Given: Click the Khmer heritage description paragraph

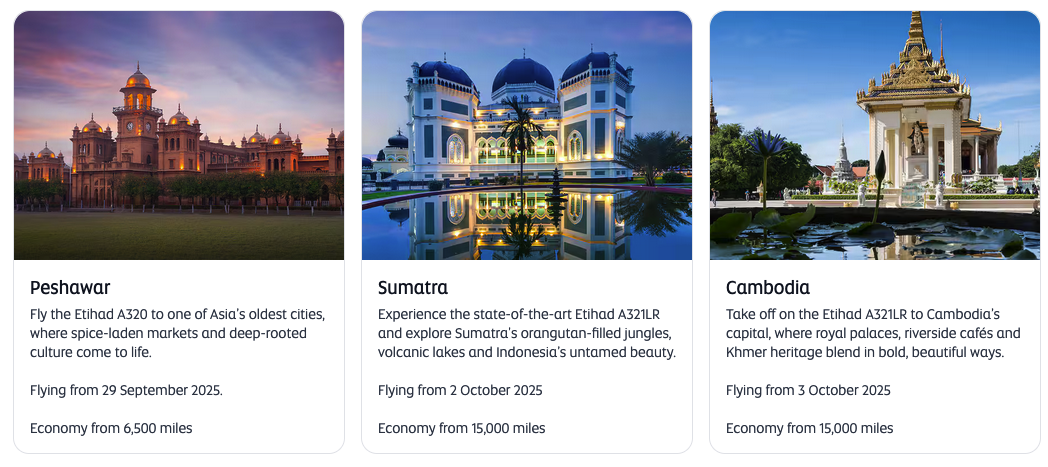Looking at the screenshot, I should [x=873, y=333].
